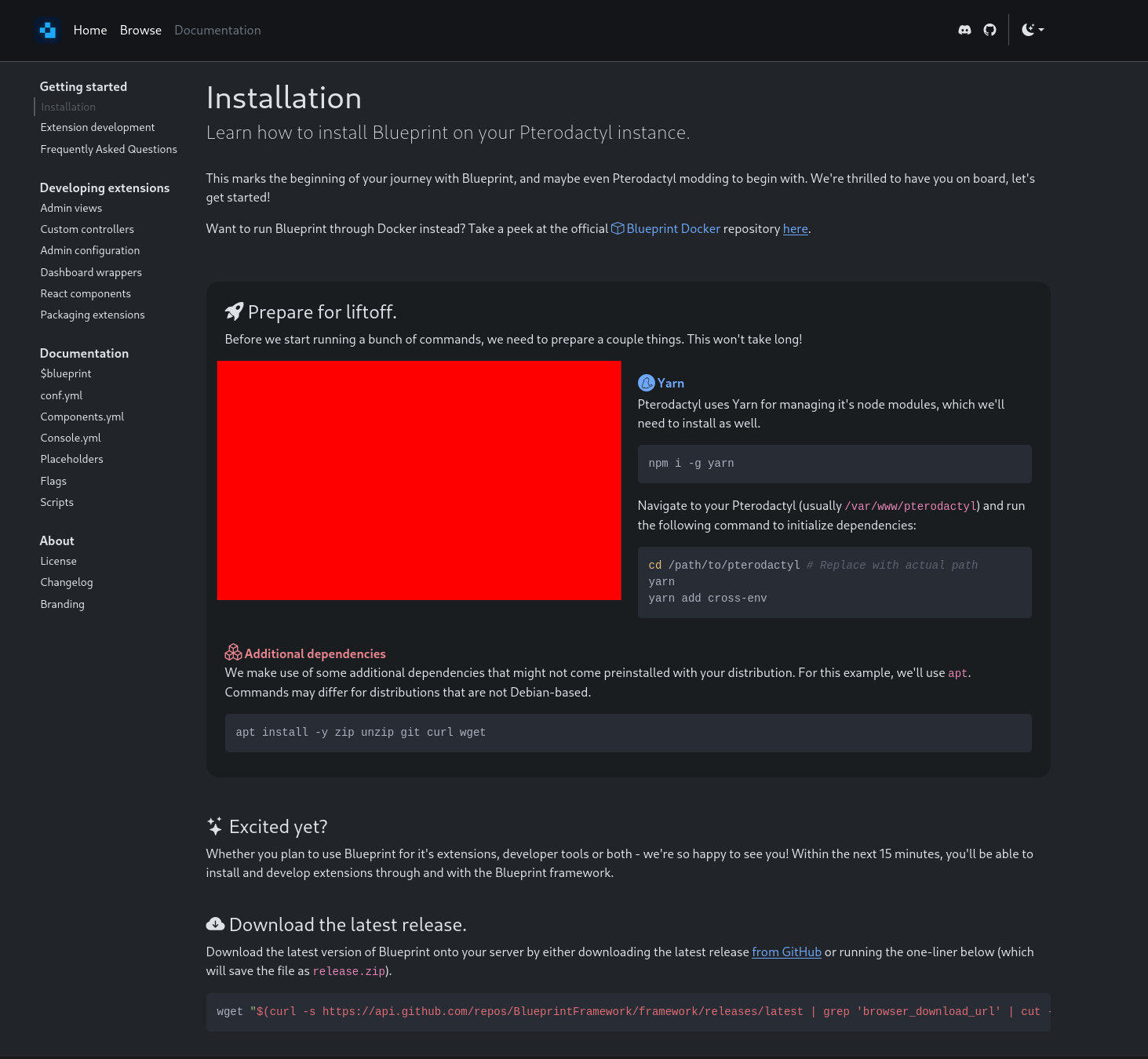
Task: Click the cloud download icon
Action: [x=215, y=924]
